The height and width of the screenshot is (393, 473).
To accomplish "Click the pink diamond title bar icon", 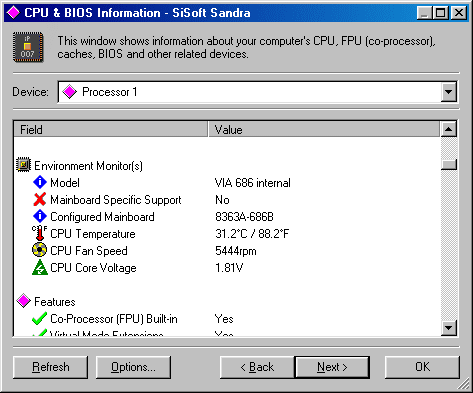I will [x=13, y=13].
